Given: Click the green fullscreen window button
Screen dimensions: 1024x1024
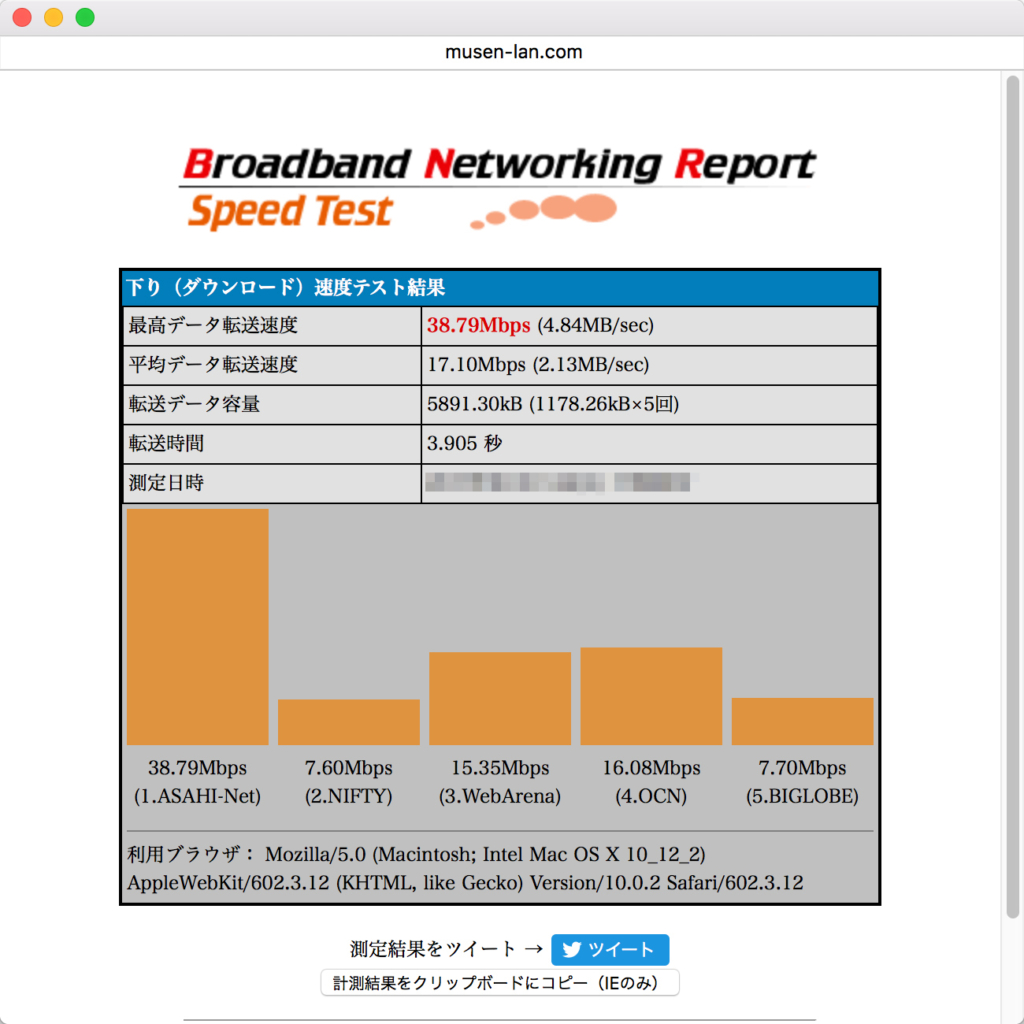Looking at the screenshot, I should pyautogui.click(x=85, y=17).
